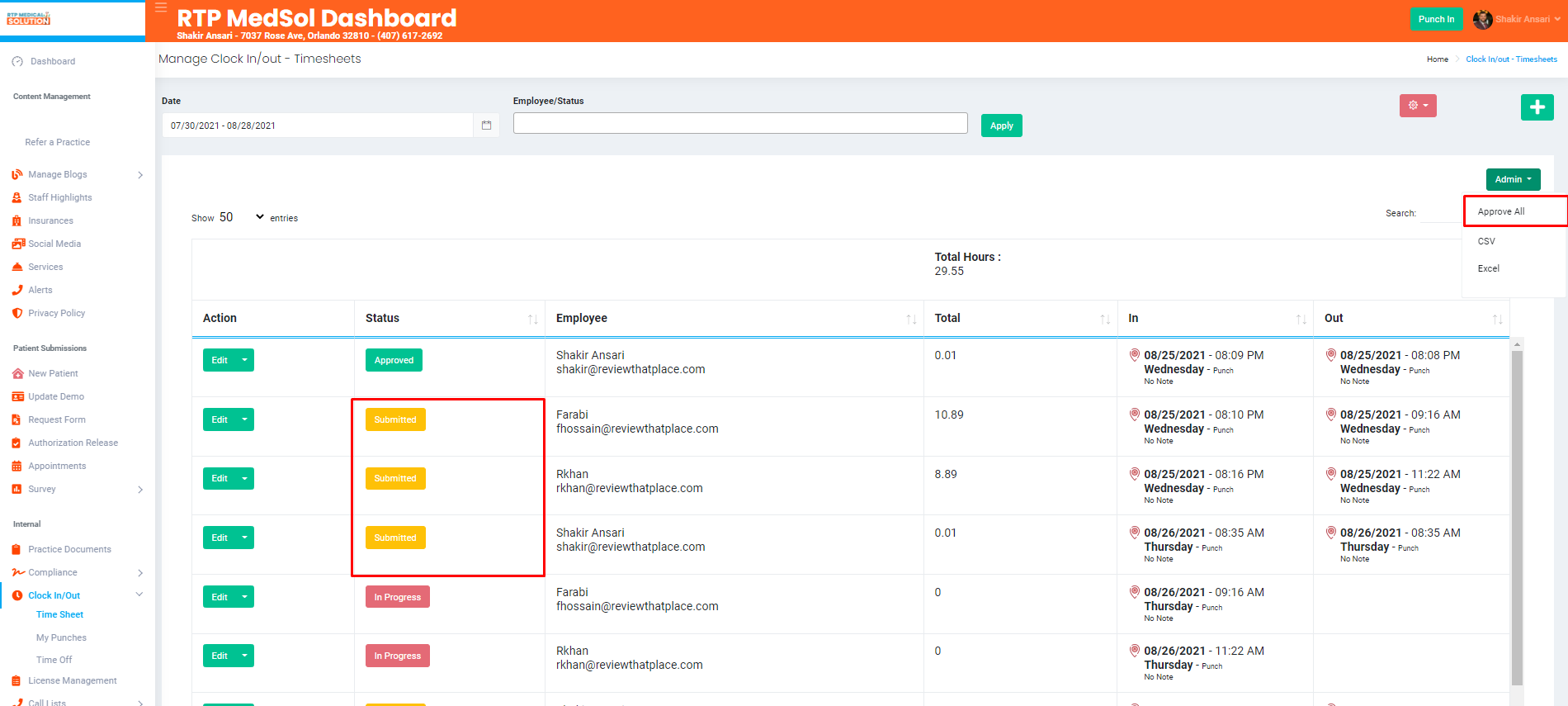Click Shakir Ansari profile avatar
The width and height of the screenshot is (1568, 706).
(x=1482, y=19)
